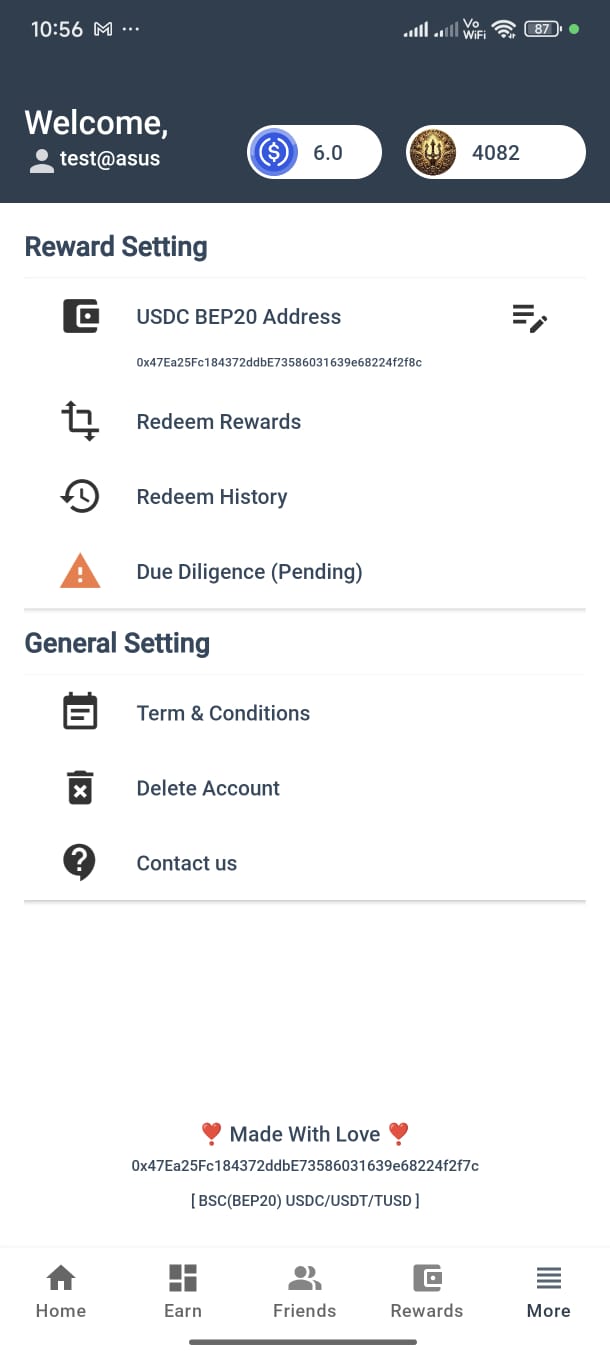Tap the trident token balance icon

coord(433,153)
